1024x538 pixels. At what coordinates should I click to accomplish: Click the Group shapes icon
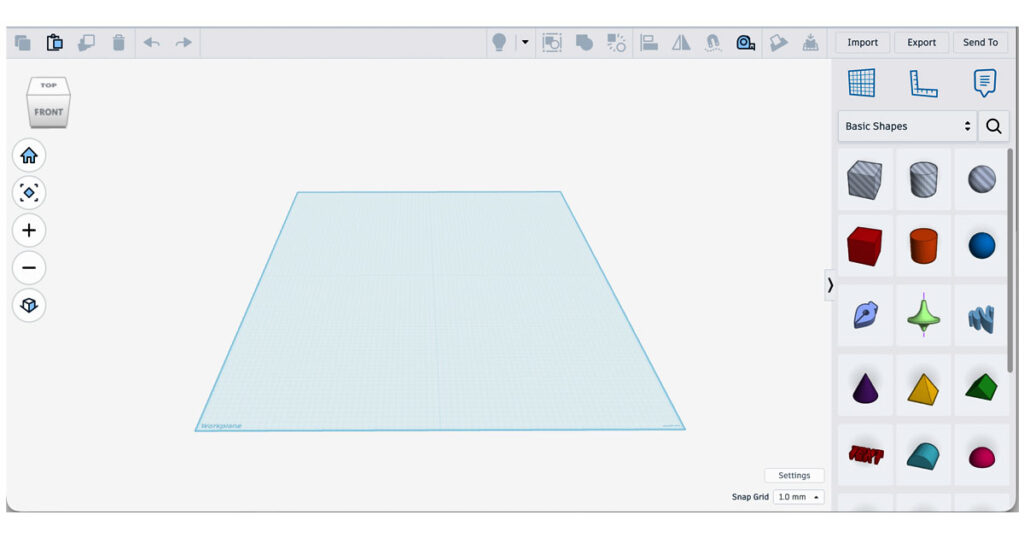(584, 42)
